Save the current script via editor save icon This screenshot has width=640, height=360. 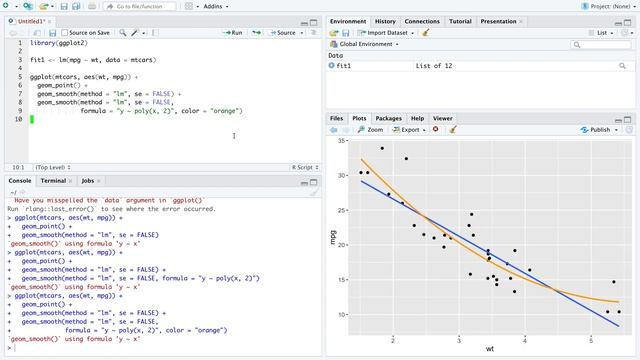coord(52,33)
